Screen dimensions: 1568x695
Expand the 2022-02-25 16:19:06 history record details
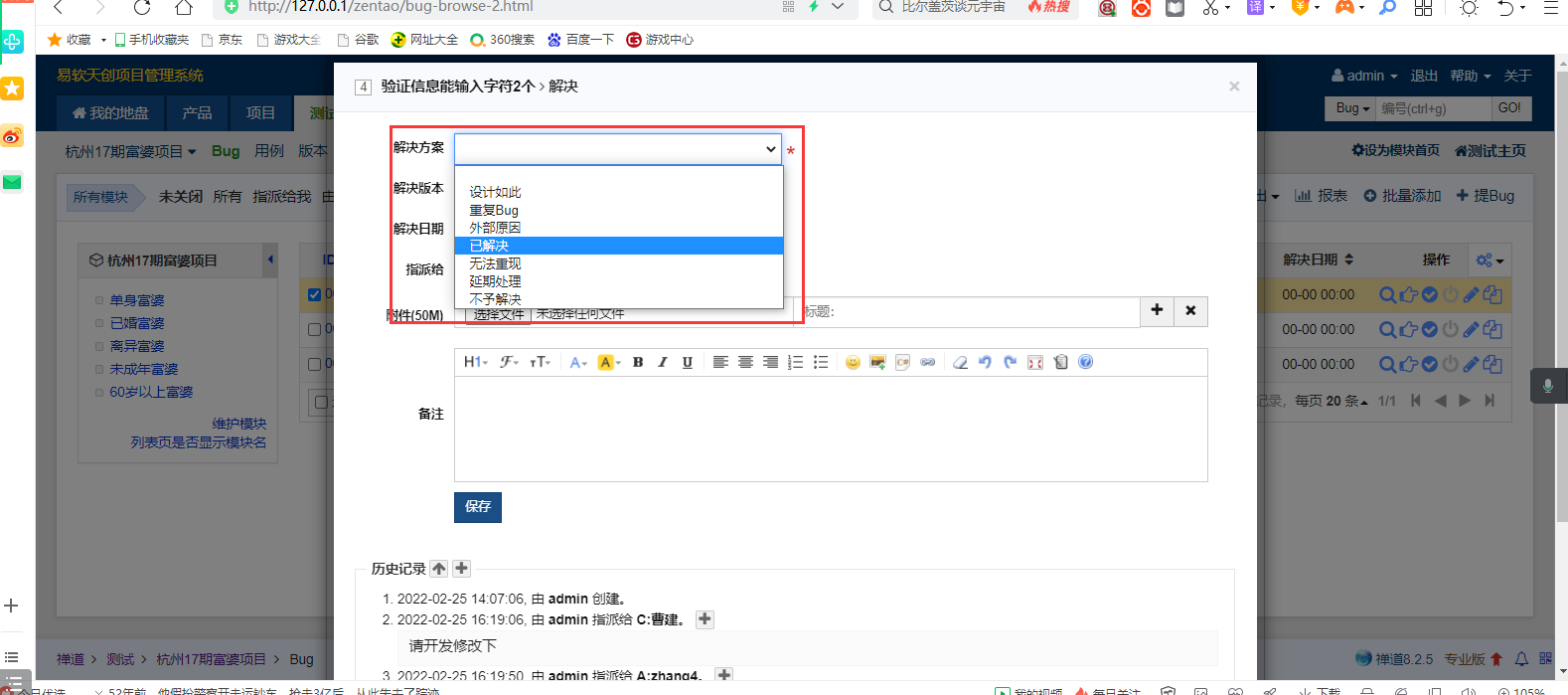click(705, 619)
